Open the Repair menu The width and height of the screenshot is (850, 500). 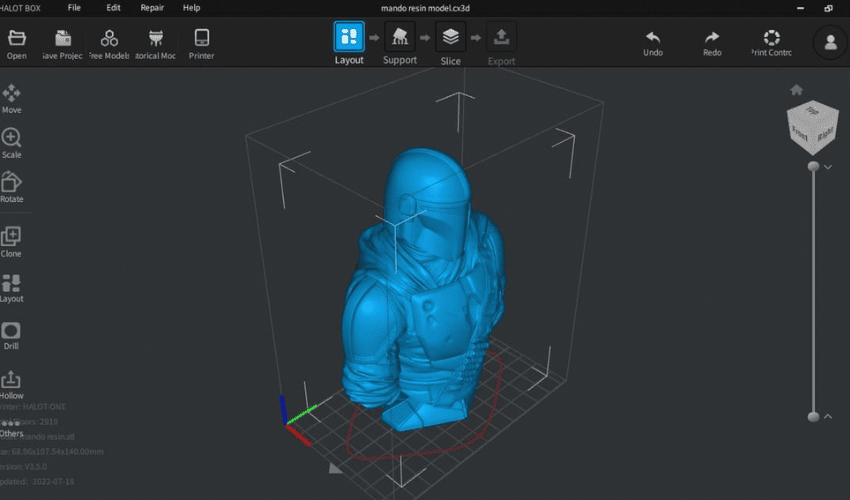[152, 8]
